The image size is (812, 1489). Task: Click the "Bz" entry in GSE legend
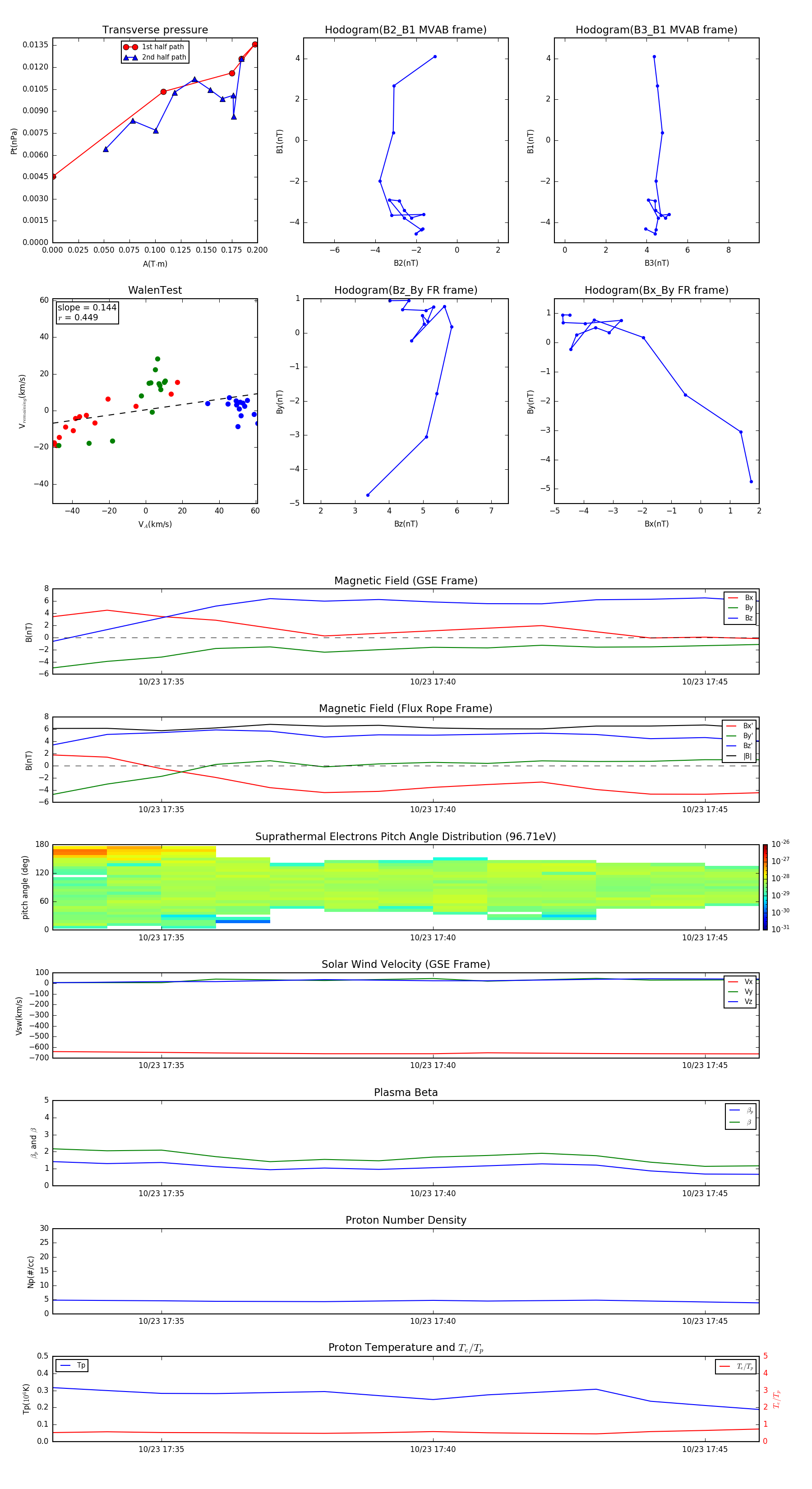(x=740, y=618)
